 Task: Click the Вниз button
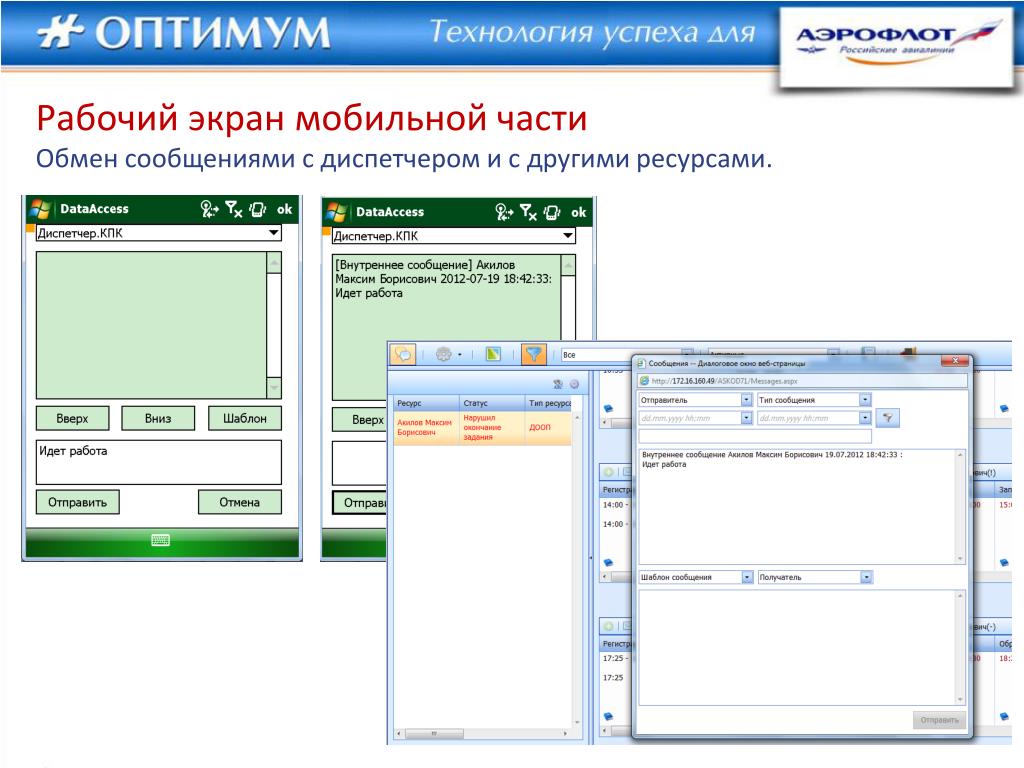tap(158, 419)
